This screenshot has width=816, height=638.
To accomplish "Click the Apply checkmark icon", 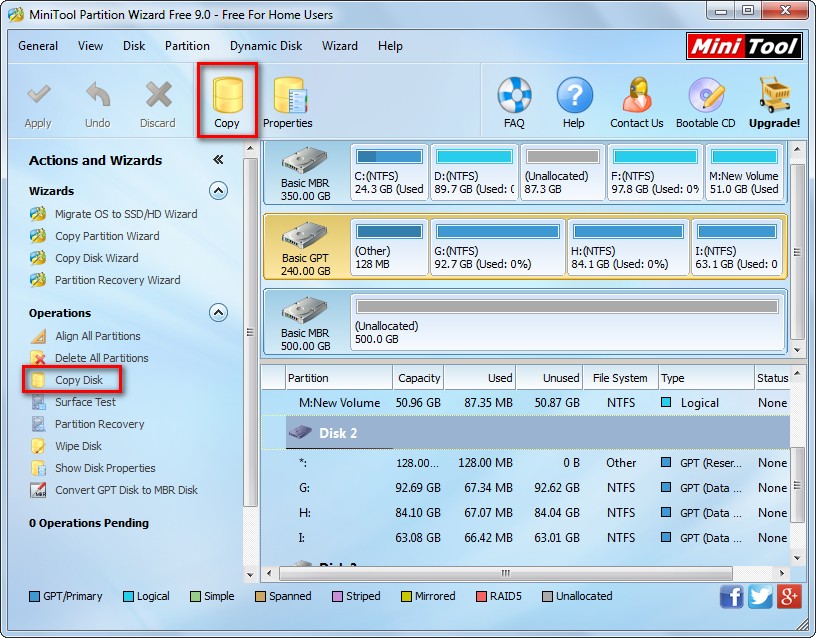I will 39,95.
